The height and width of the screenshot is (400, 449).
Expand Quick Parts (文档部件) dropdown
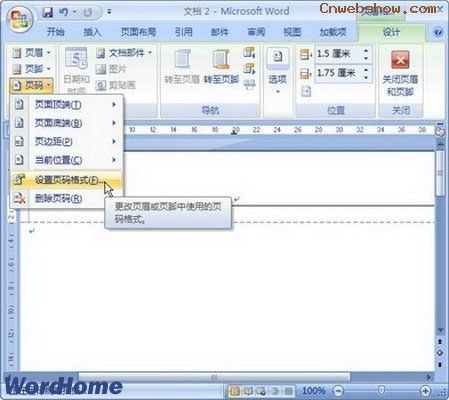[124, 53]
